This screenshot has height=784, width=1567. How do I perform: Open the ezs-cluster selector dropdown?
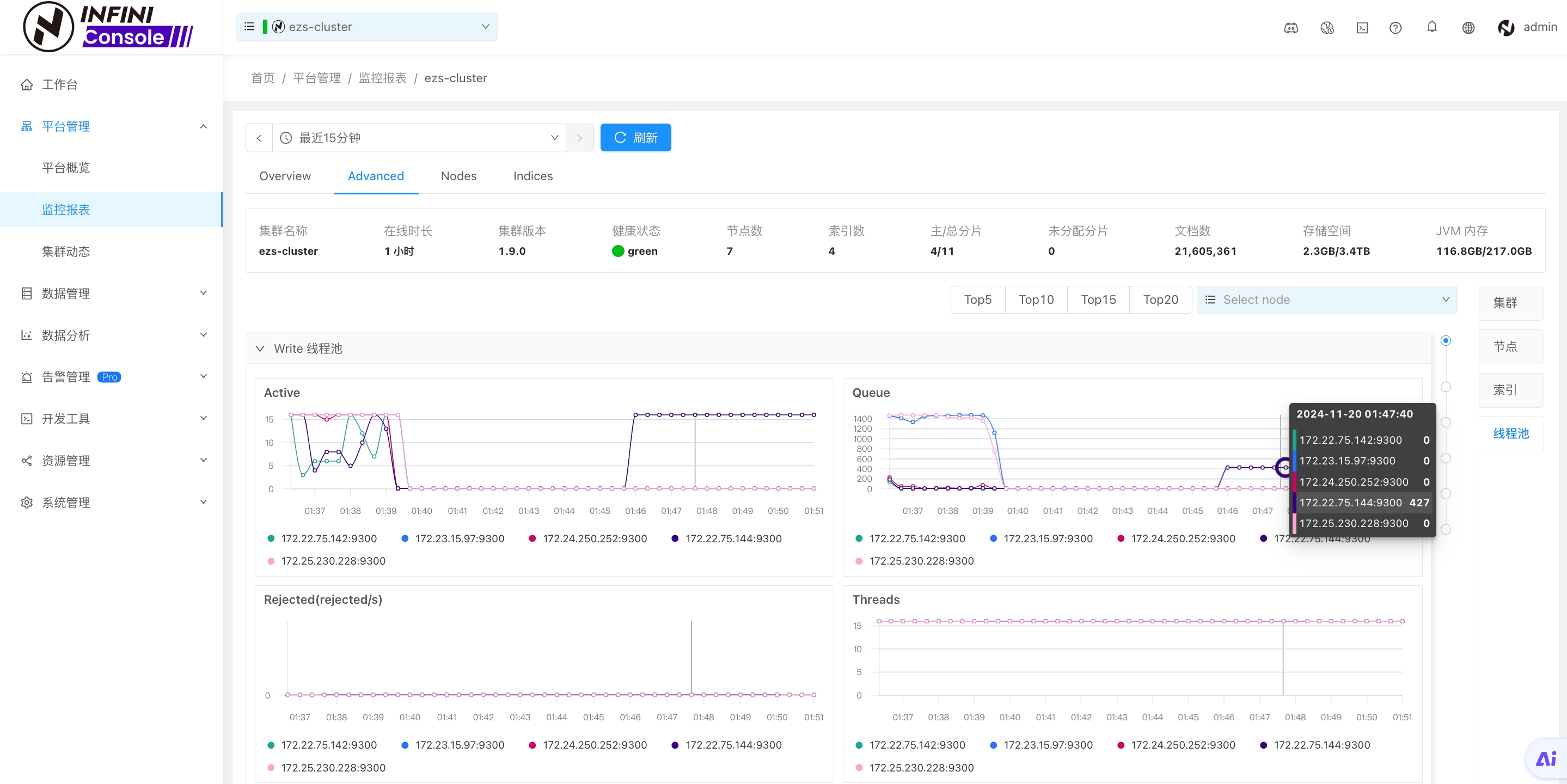tap(367, 27)
